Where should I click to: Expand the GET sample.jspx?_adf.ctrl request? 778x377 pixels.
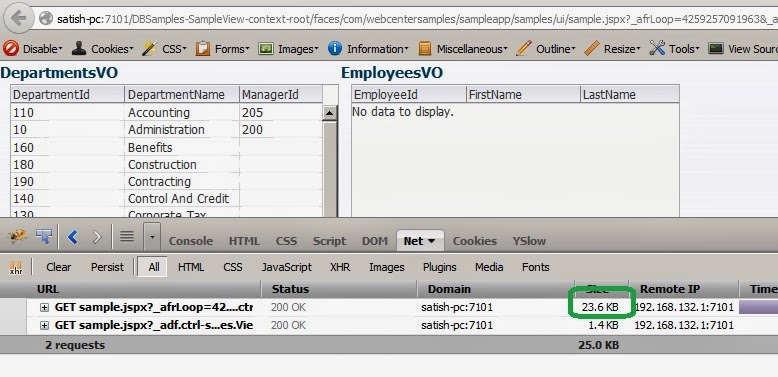(44, 325)
